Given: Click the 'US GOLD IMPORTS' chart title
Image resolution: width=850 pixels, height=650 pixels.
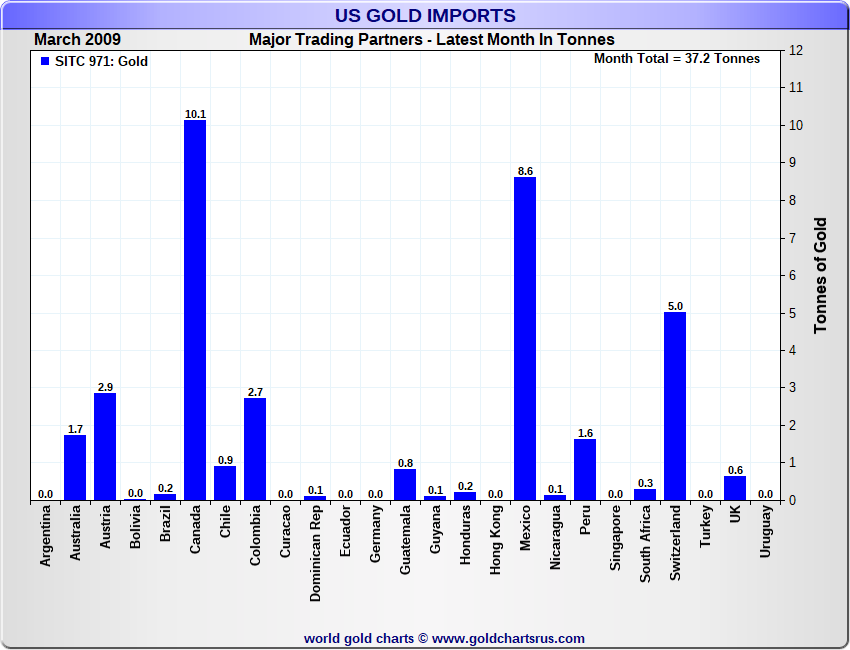Looking at the screenshot, I should (x=425, y=16).
